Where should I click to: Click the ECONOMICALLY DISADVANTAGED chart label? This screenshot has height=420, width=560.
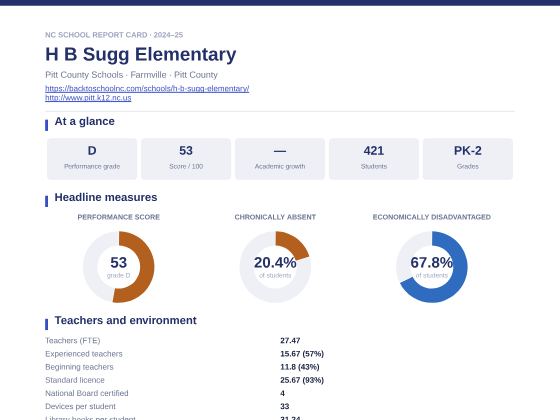431,217
